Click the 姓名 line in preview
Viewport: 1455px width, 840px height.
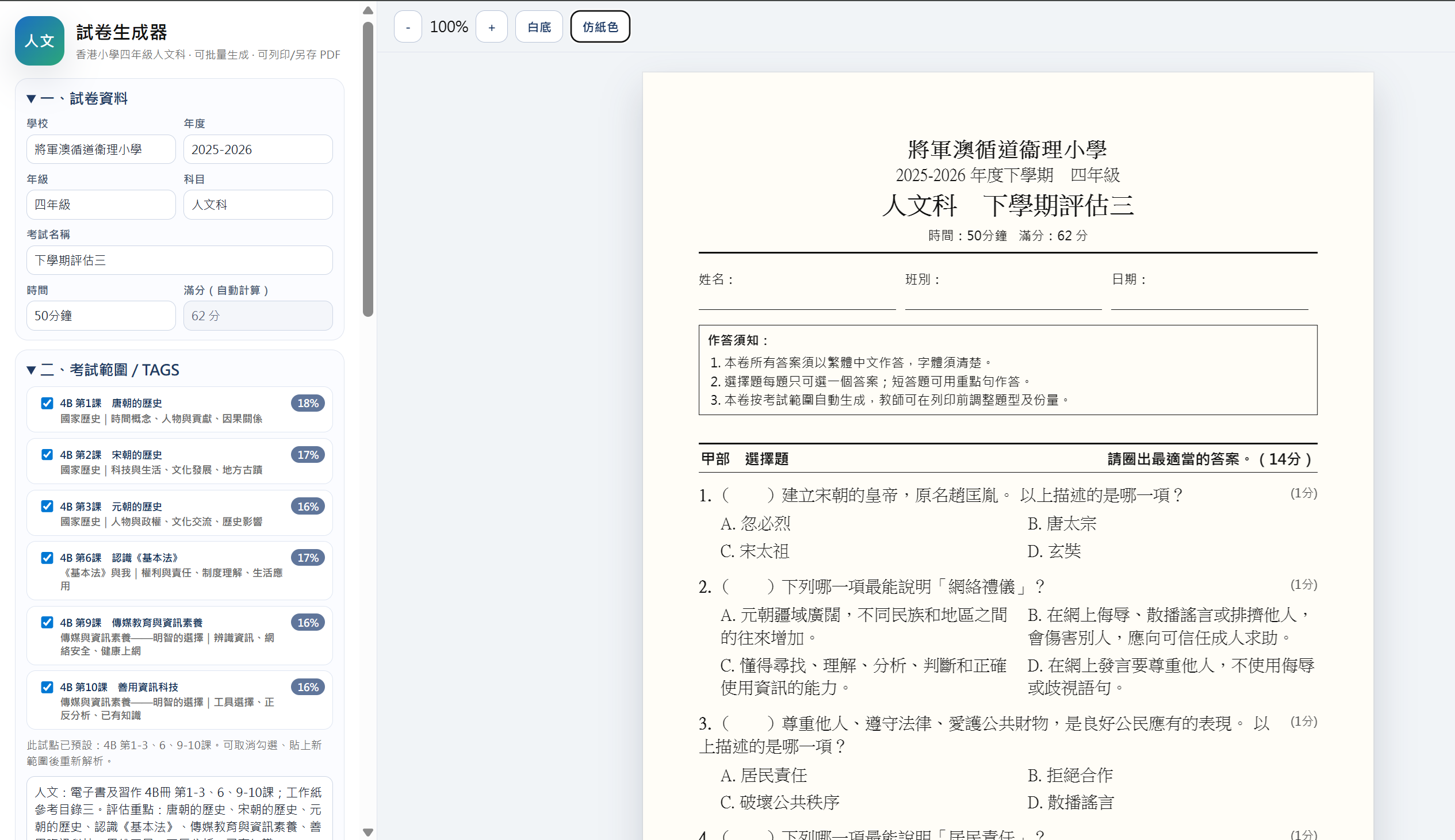click(x=797, y=290)
